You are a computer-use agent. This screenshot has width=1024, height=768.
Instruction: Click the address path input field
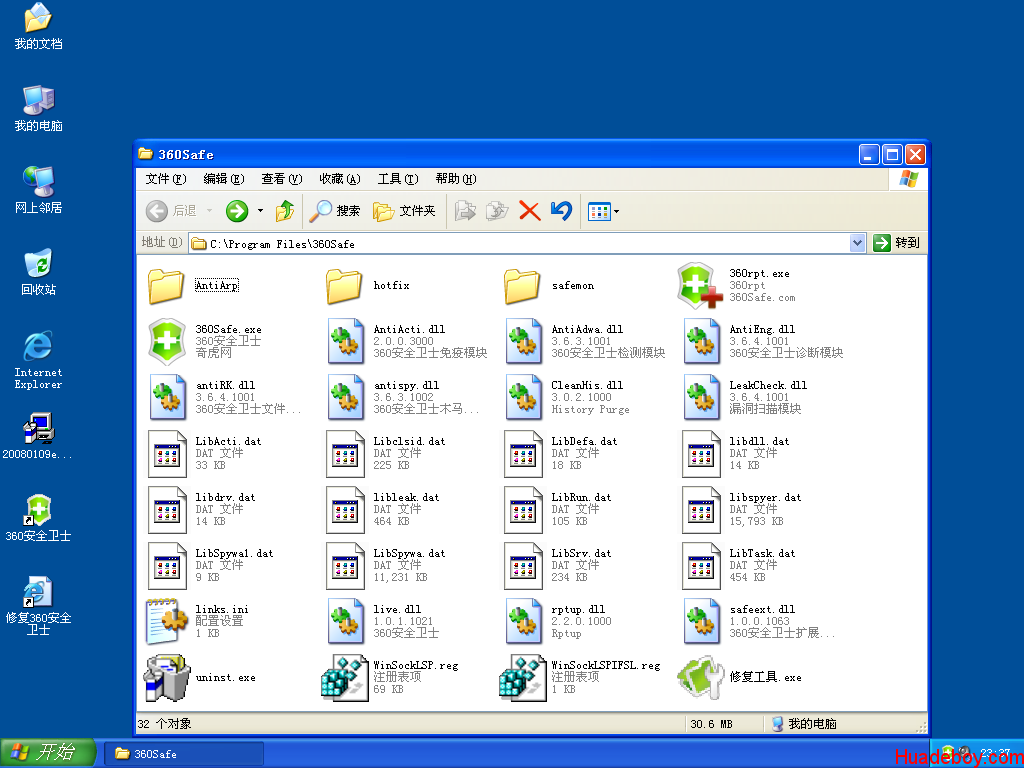[x=519, y=244]
